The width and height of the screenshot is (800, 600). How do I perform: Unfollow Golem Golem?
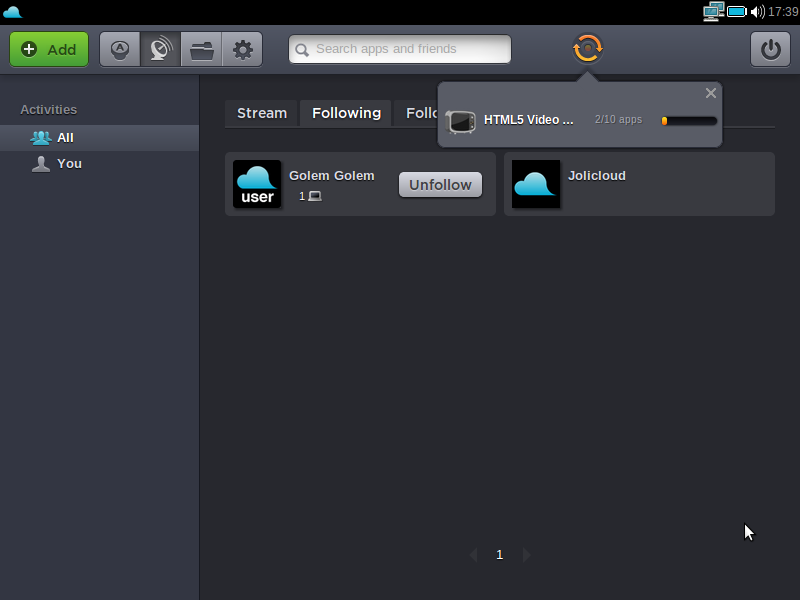pos(440,185)
